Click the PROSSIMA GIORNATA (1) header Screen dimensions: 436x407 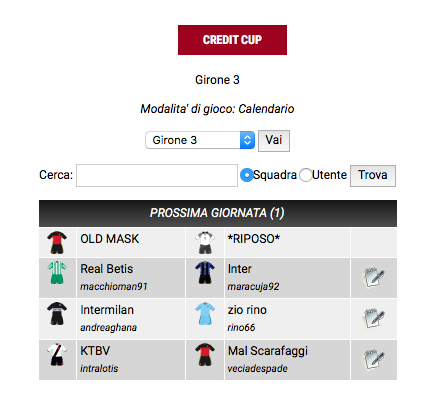[218, 213]
